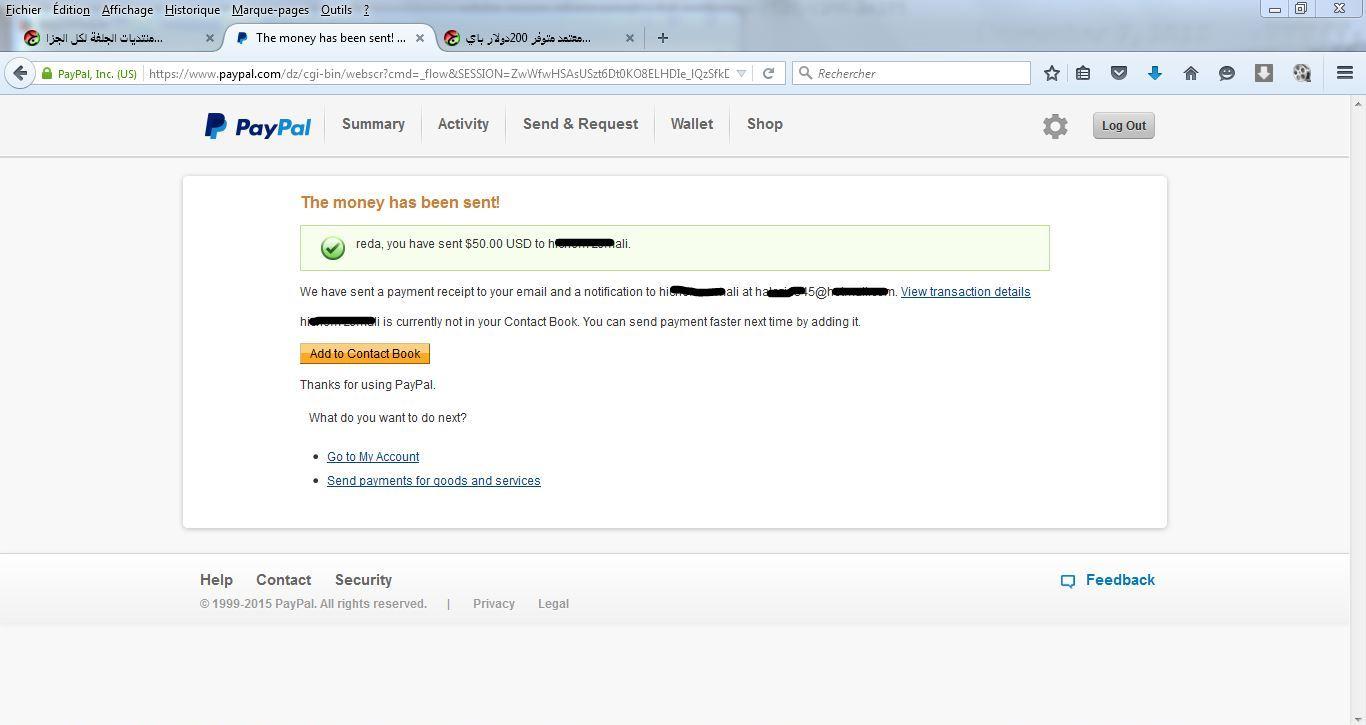
Task: Reload the page with refresh icon
Action: coord(768,73)
